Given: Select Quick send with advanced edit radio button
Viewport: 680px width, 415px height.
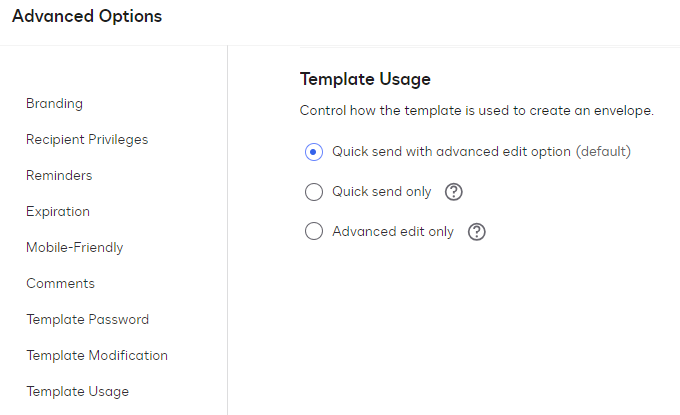Looking at the screenshot, I should point(314,152).
